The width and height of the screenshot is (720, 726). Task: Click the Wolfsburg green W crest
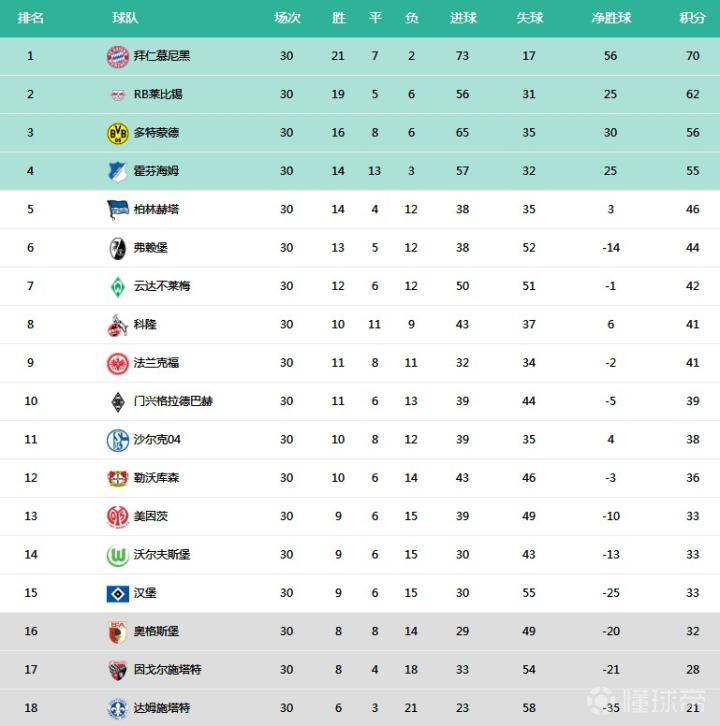(x=118, y=555)
